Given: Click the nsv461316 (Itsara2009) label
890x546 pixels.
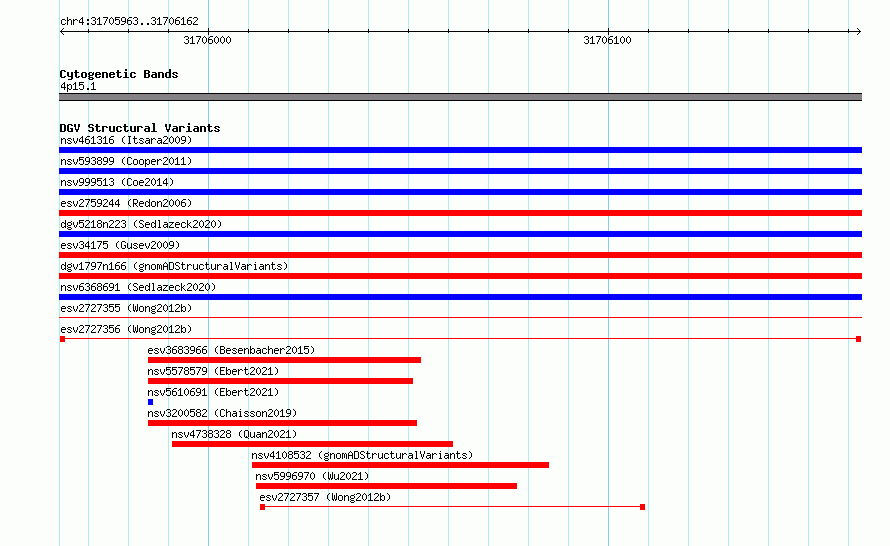Looking at the screenshot, I should [x=126, y=140].
